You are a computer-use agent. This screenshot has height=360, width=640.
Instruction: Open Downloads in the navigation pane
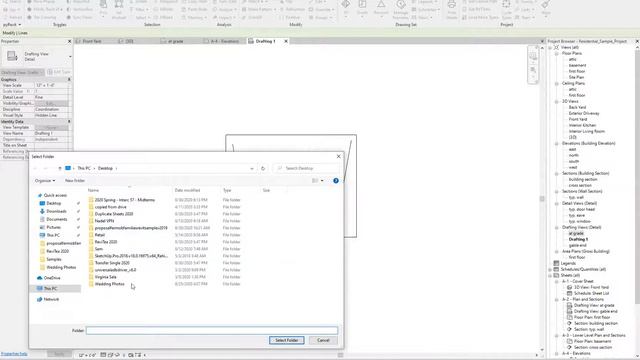point(56,211)
